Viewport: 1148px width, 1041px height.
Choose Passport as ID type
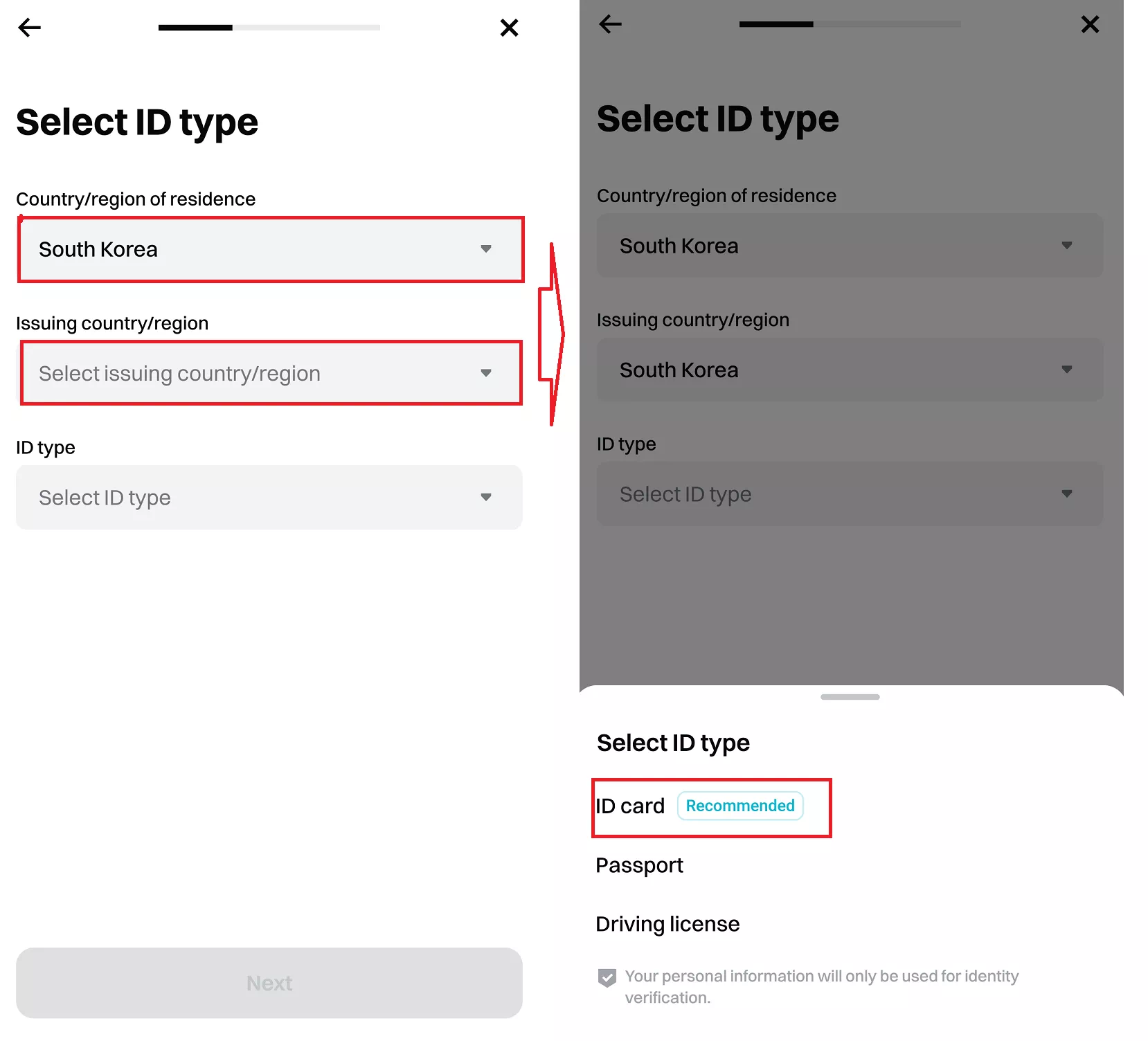pyautogui.click(x=639, y=865)
